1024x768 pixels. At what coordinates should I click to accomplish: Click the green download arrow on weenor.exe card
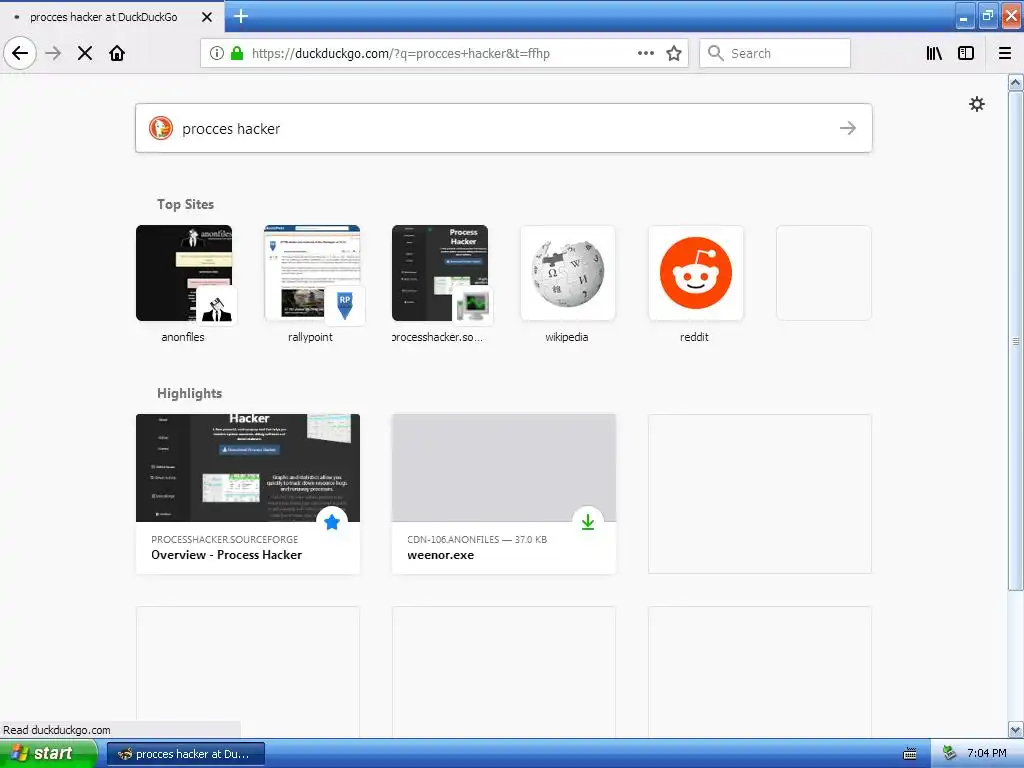588,522
